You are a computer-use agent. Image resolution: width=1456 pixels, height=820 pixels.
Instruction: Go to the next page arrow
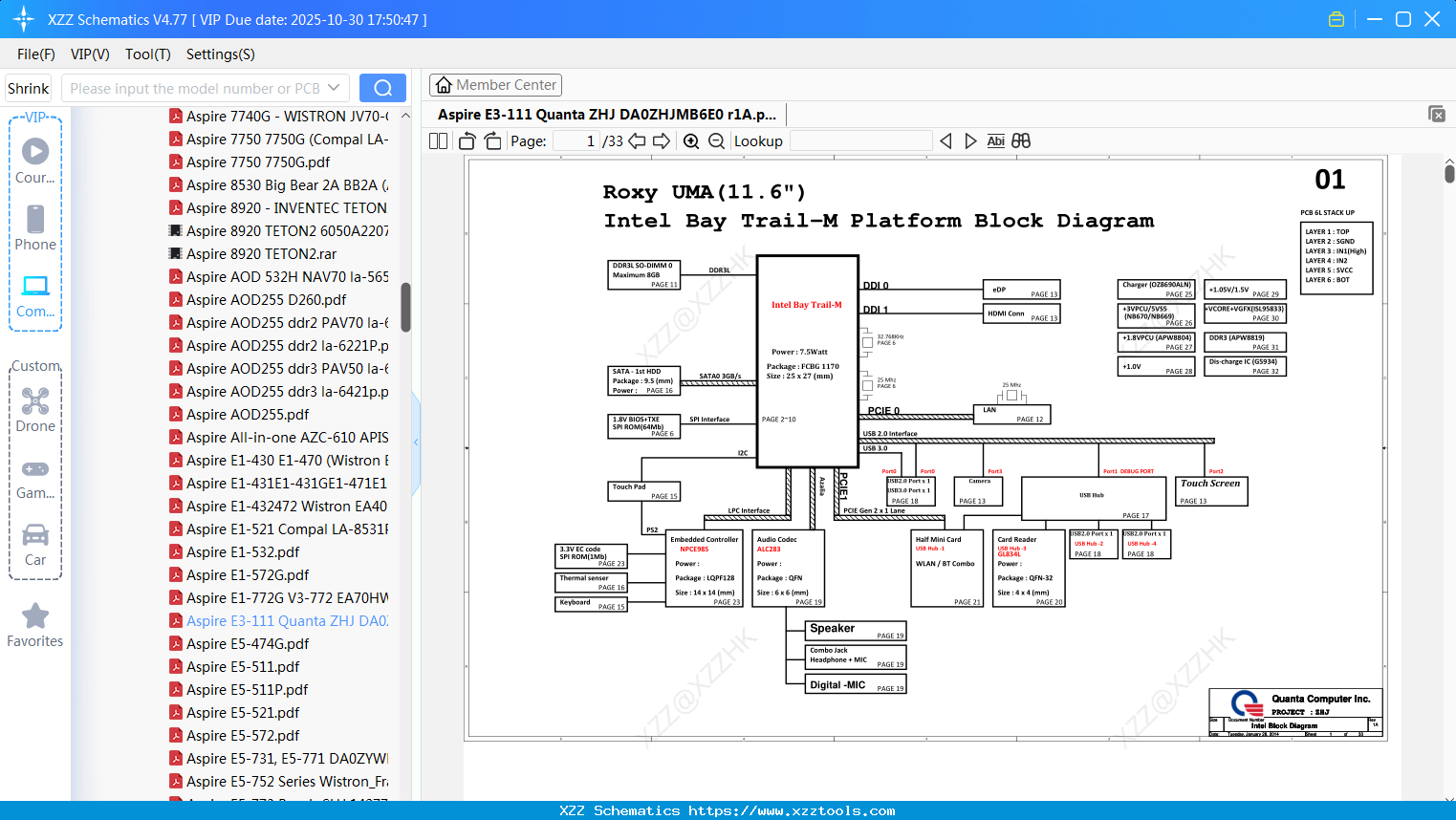[662, 141]
